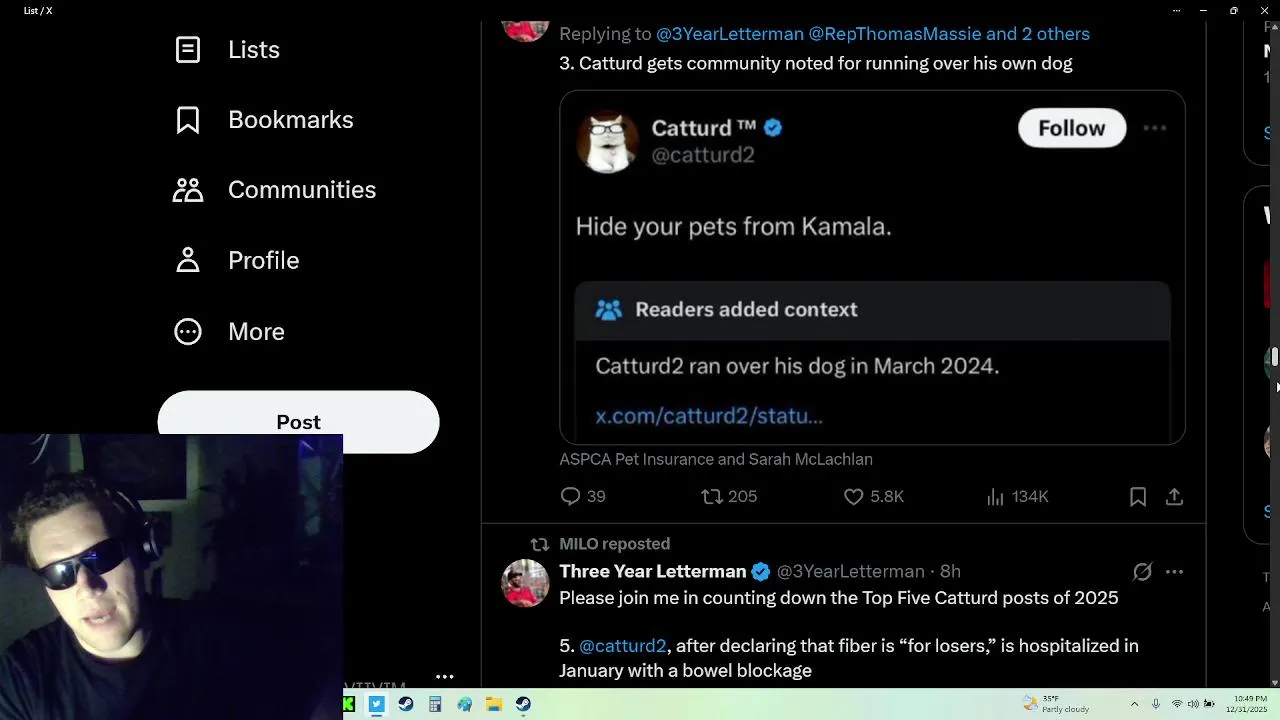Viewport: 1280px width, 720px height.
Task: Share the Catturd community note post
Action: [x=1175, y=496]
